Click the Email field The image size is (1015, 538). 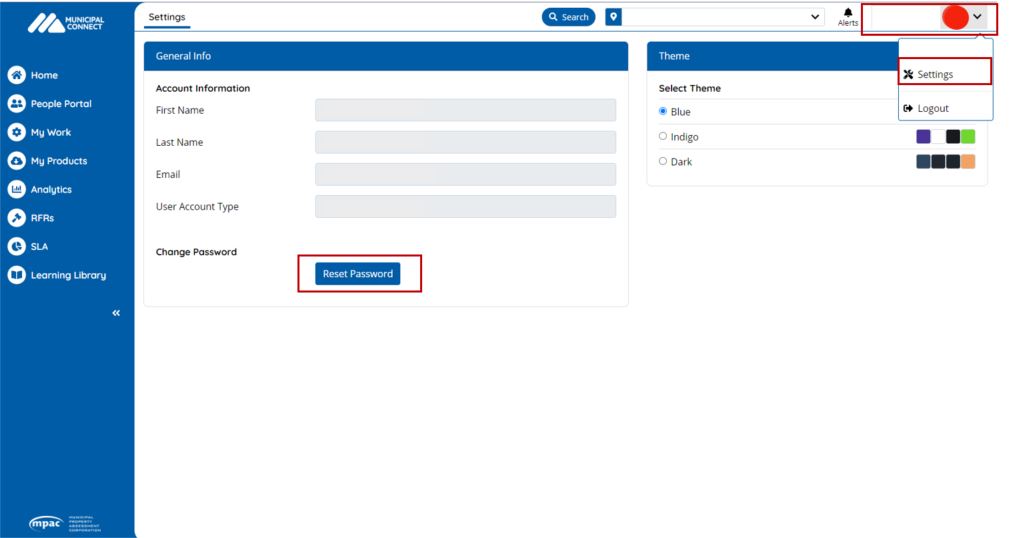click(465, 174)
